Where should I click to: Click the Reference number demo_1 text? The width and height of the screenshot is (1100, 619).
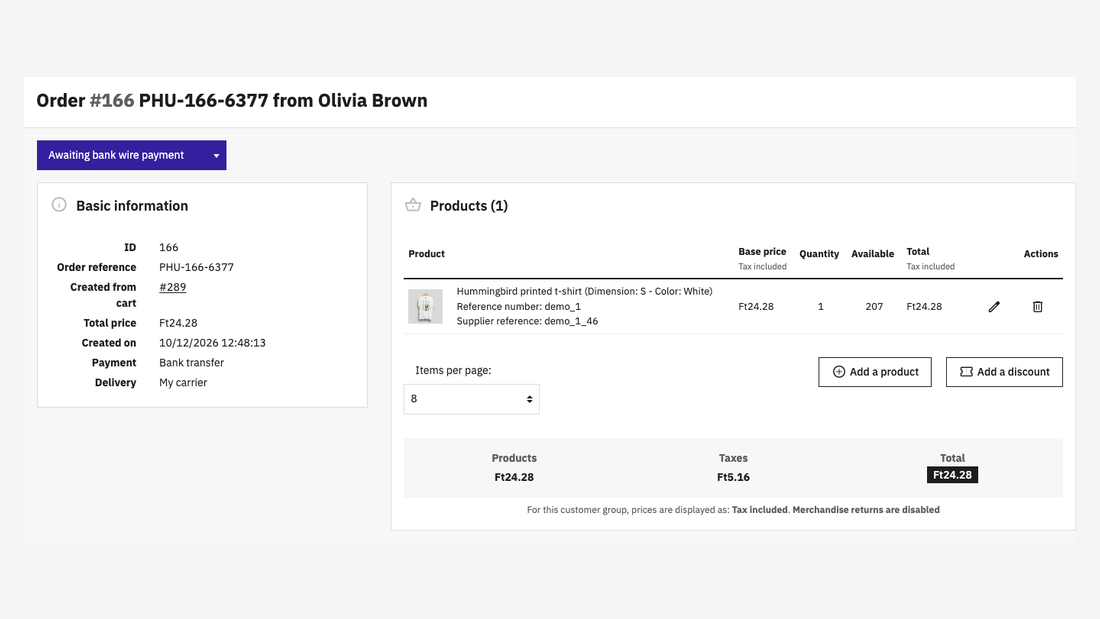518,306
